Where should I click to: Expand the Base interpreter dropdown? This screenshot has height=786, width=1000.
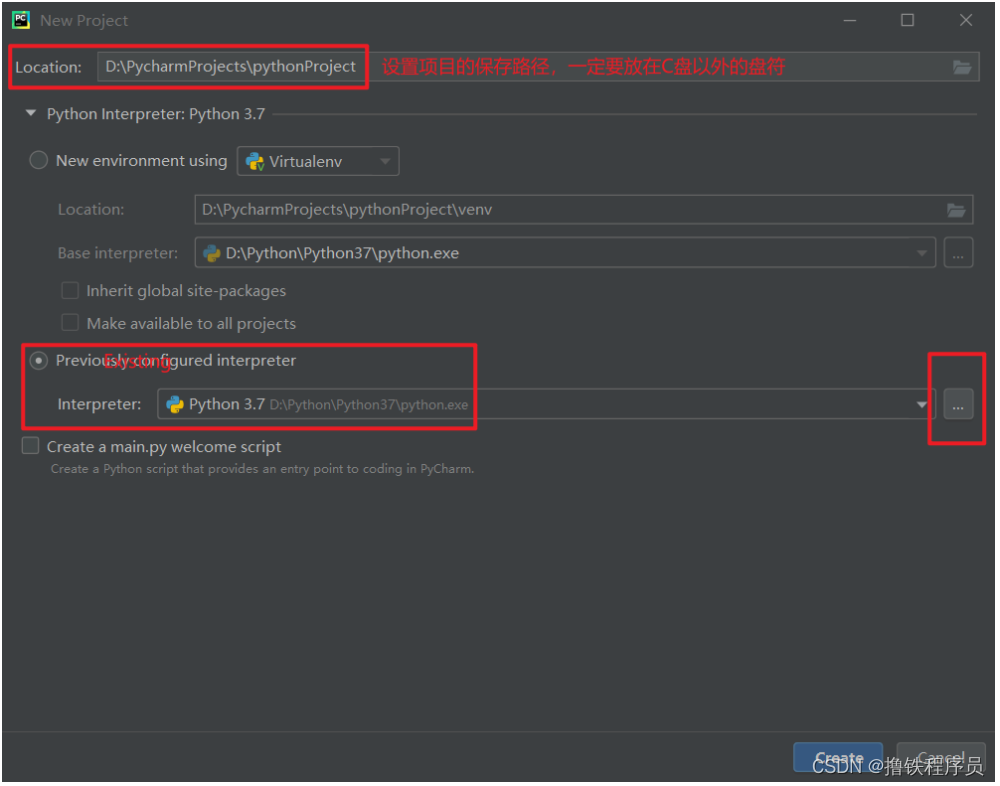tap(924, 254)
